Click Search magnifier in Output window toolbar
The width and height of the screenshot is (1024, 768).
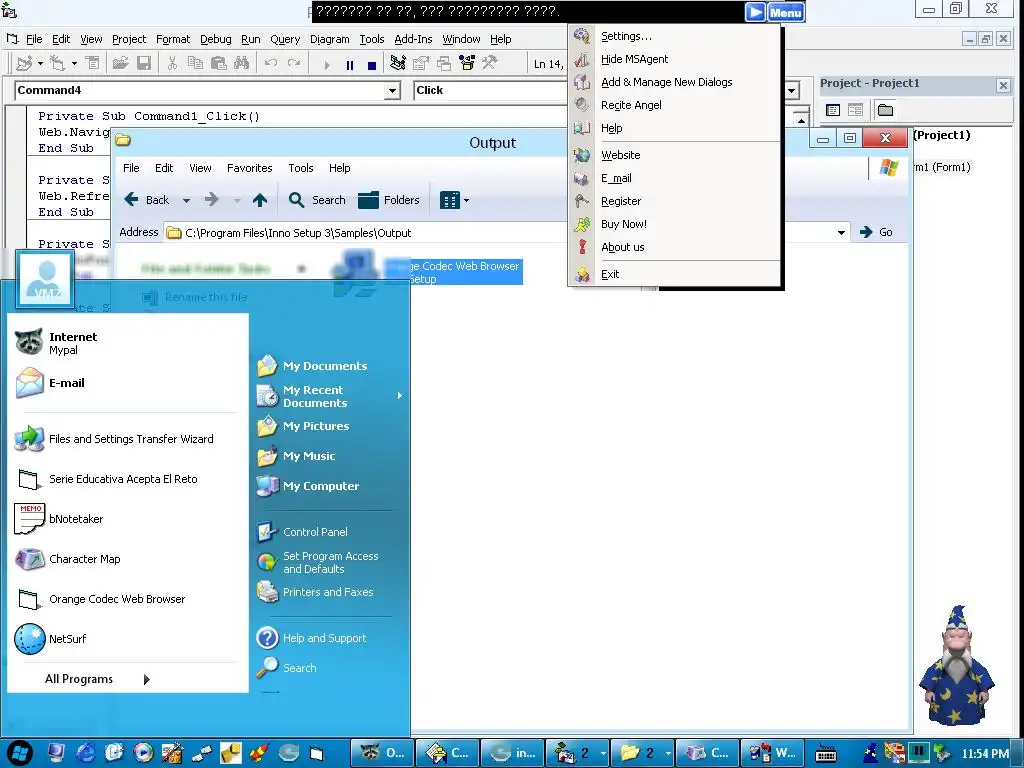[x=317, y=200]
